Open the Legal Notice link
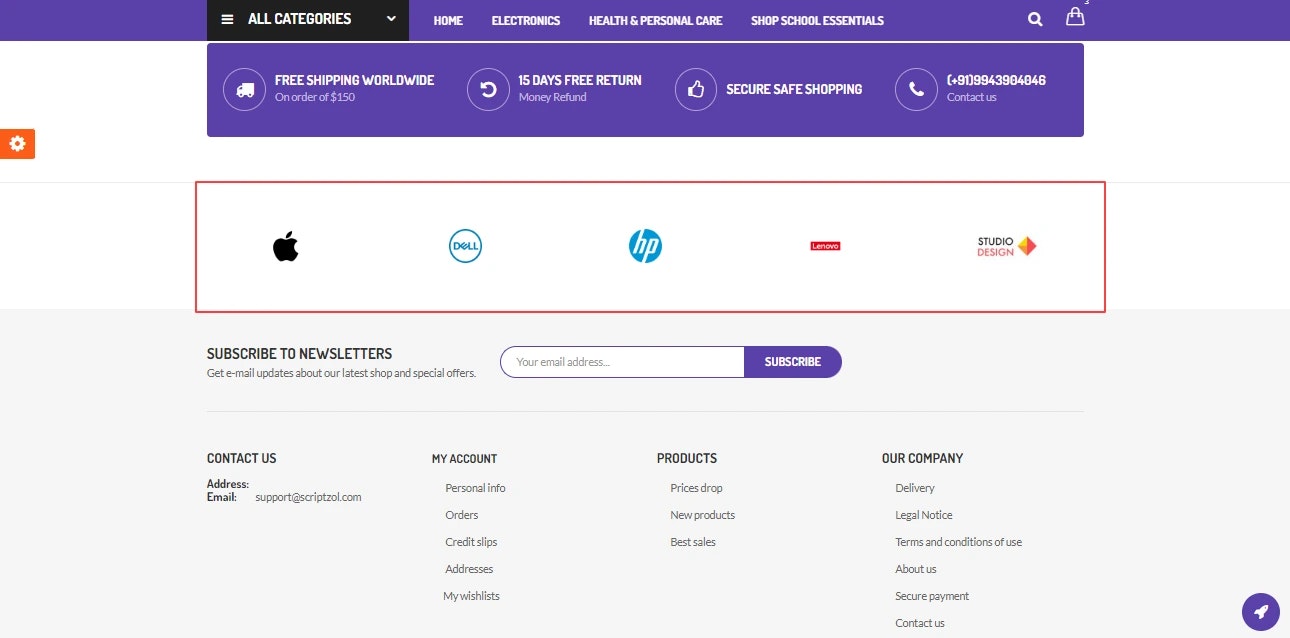The height and width of the screenshot is (638, 1290). [924, 515]
